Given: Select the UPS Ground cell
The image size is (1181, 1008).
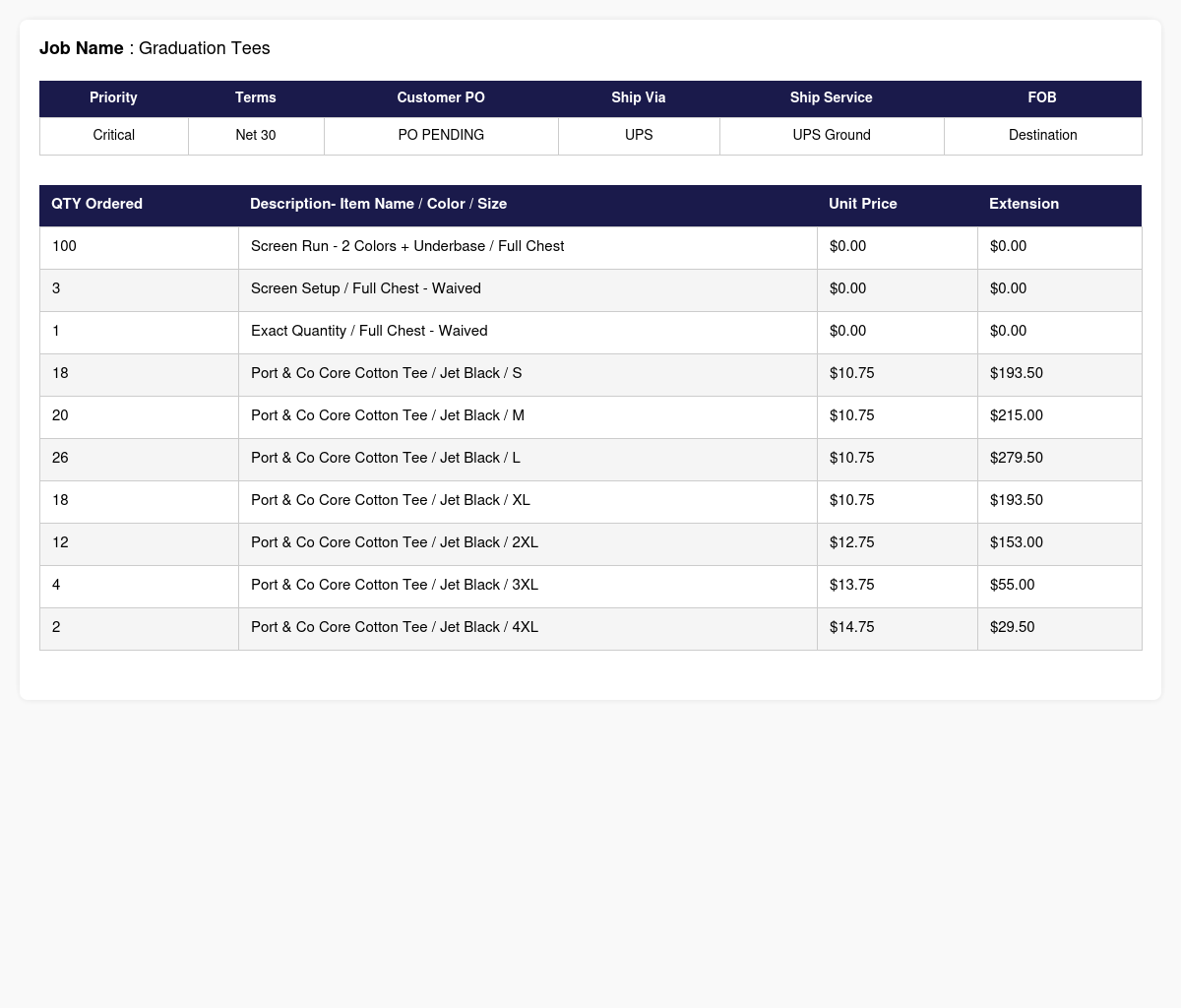Looking at the screenshot, I should click(832, 135).
